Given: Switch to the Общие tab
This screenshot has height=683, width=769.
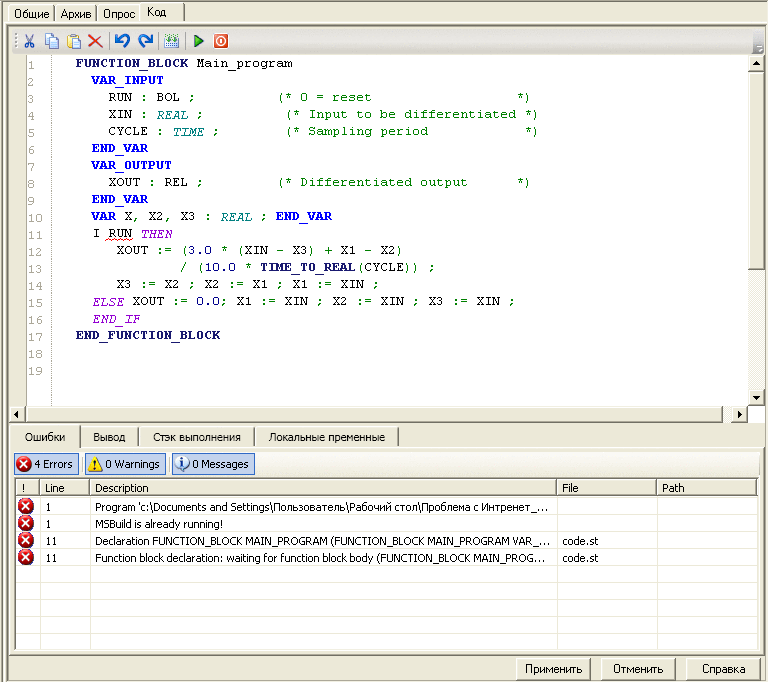Looking at the screenshot, I should (x=31, y=14).
